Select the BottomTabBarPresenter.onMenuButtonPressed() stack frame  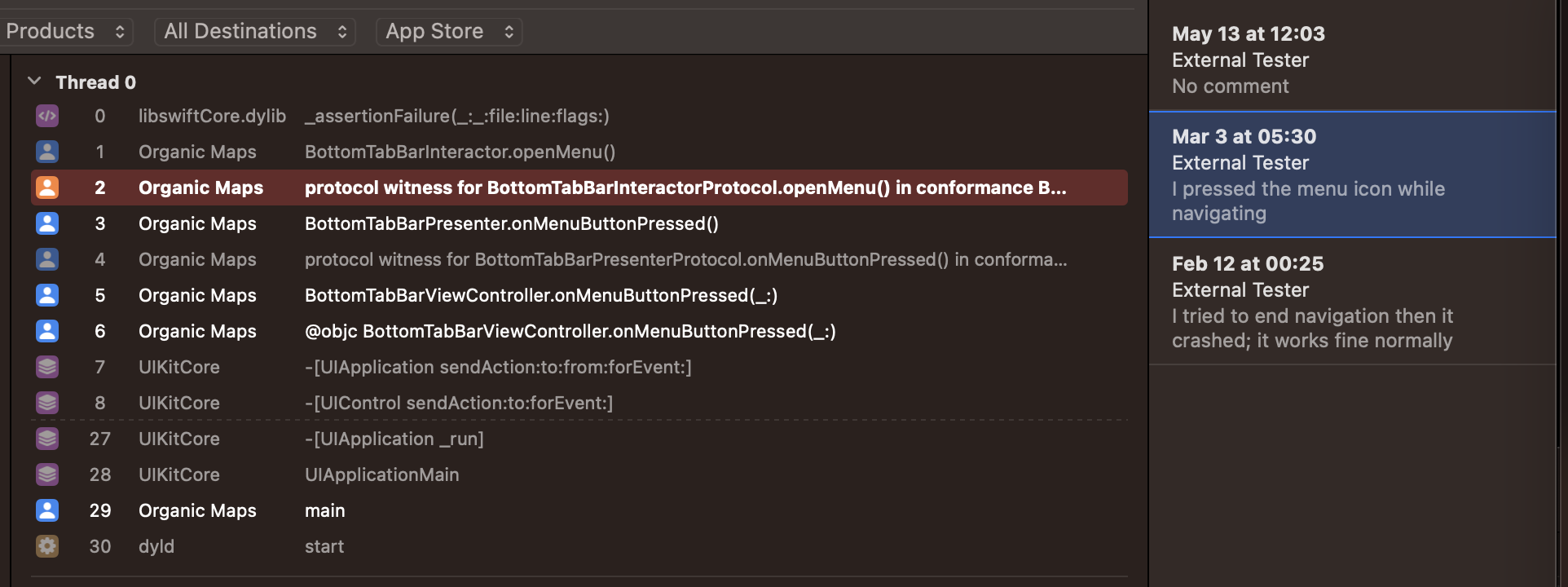[x=579, y=223]
